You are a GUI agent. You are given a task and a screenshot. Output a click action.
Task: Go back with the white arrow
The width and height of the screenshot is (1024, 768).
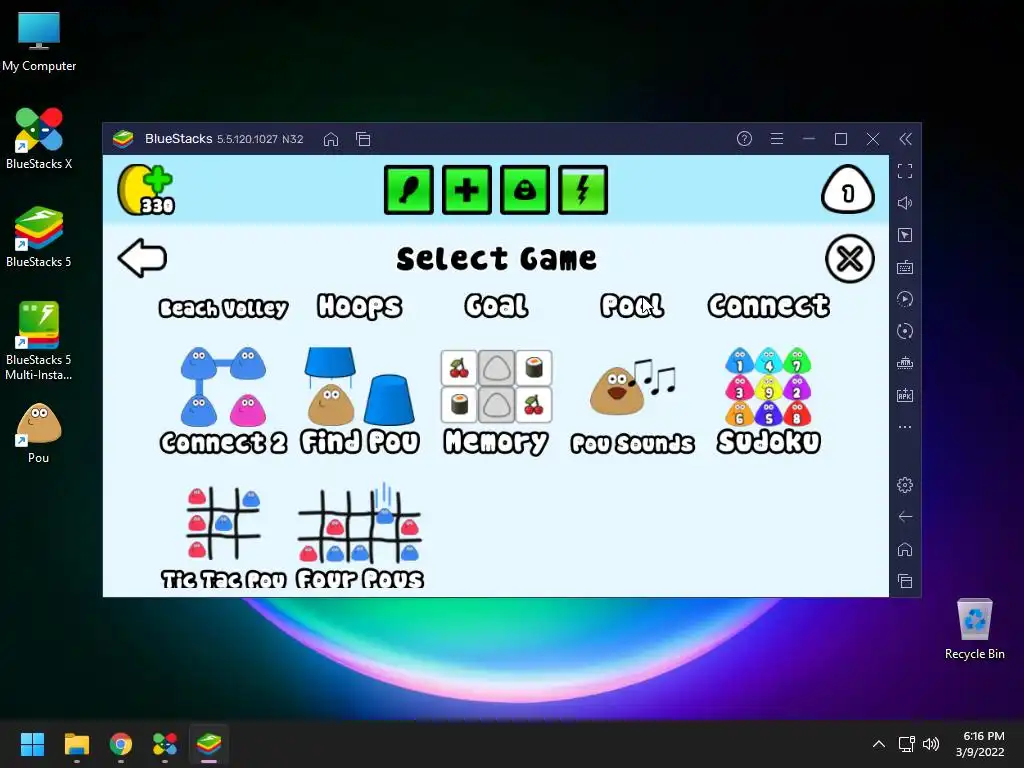[x=142, y=258]
